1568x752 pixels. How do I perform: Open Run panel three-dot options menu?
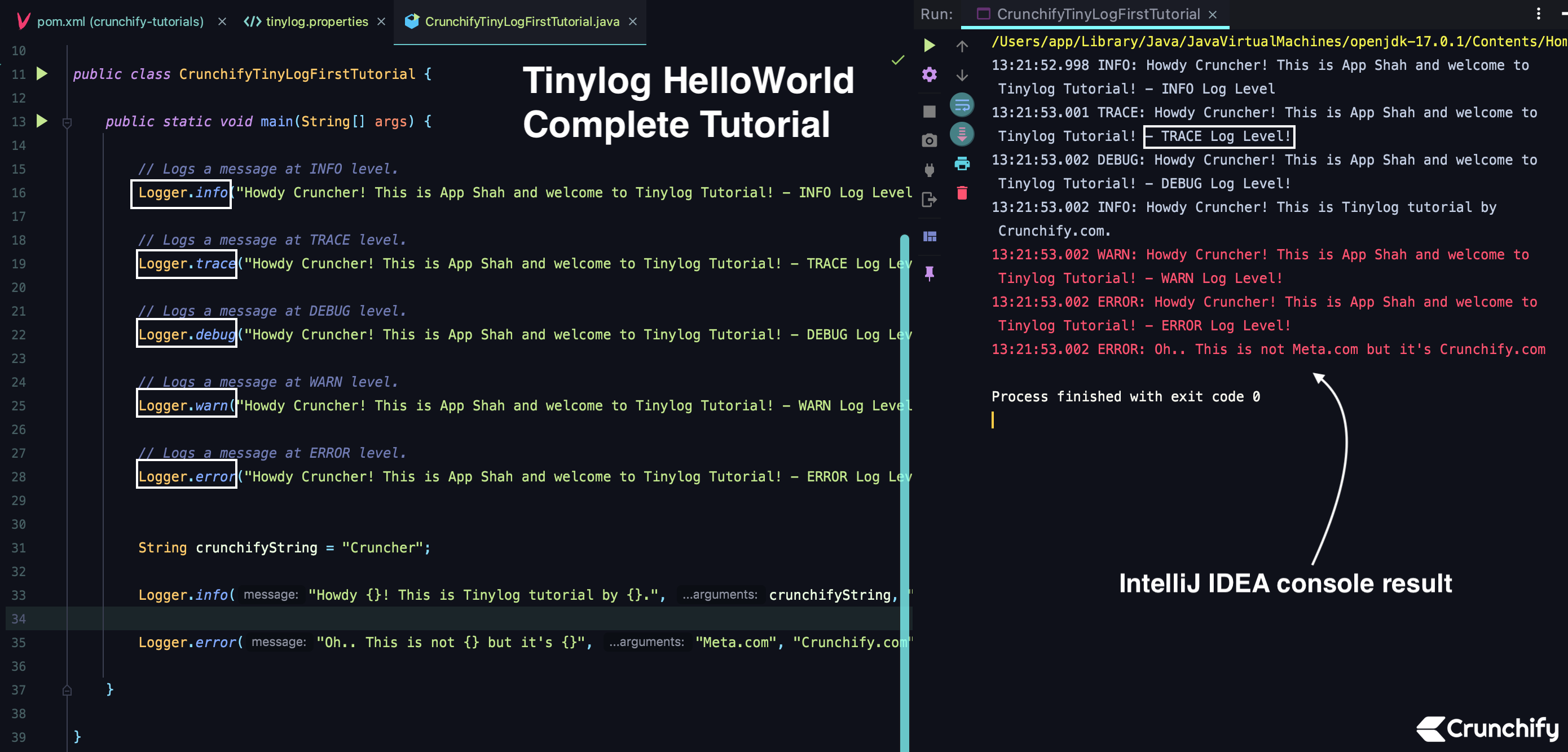click(1538, 14)
